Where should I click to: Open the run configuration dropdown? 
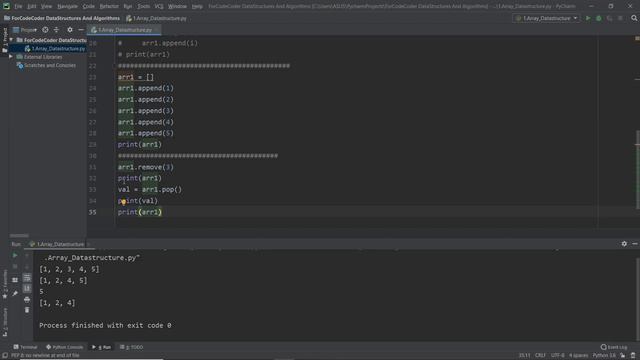pyautogui.click(x=546, y=18)
